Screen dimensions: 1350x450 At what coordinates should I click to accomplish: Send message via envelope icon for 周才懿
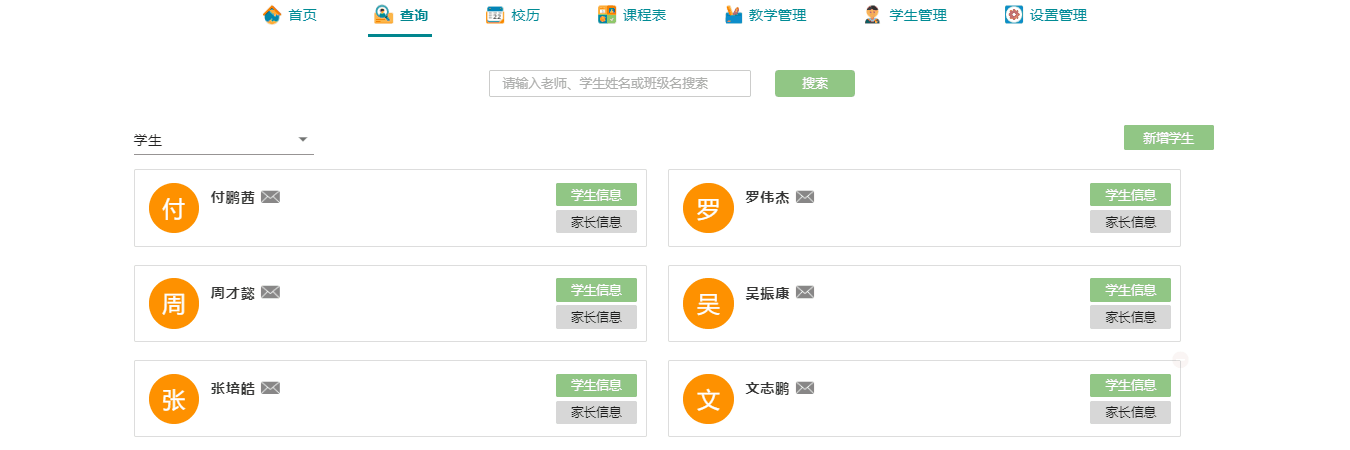click(x=270, y=292)
